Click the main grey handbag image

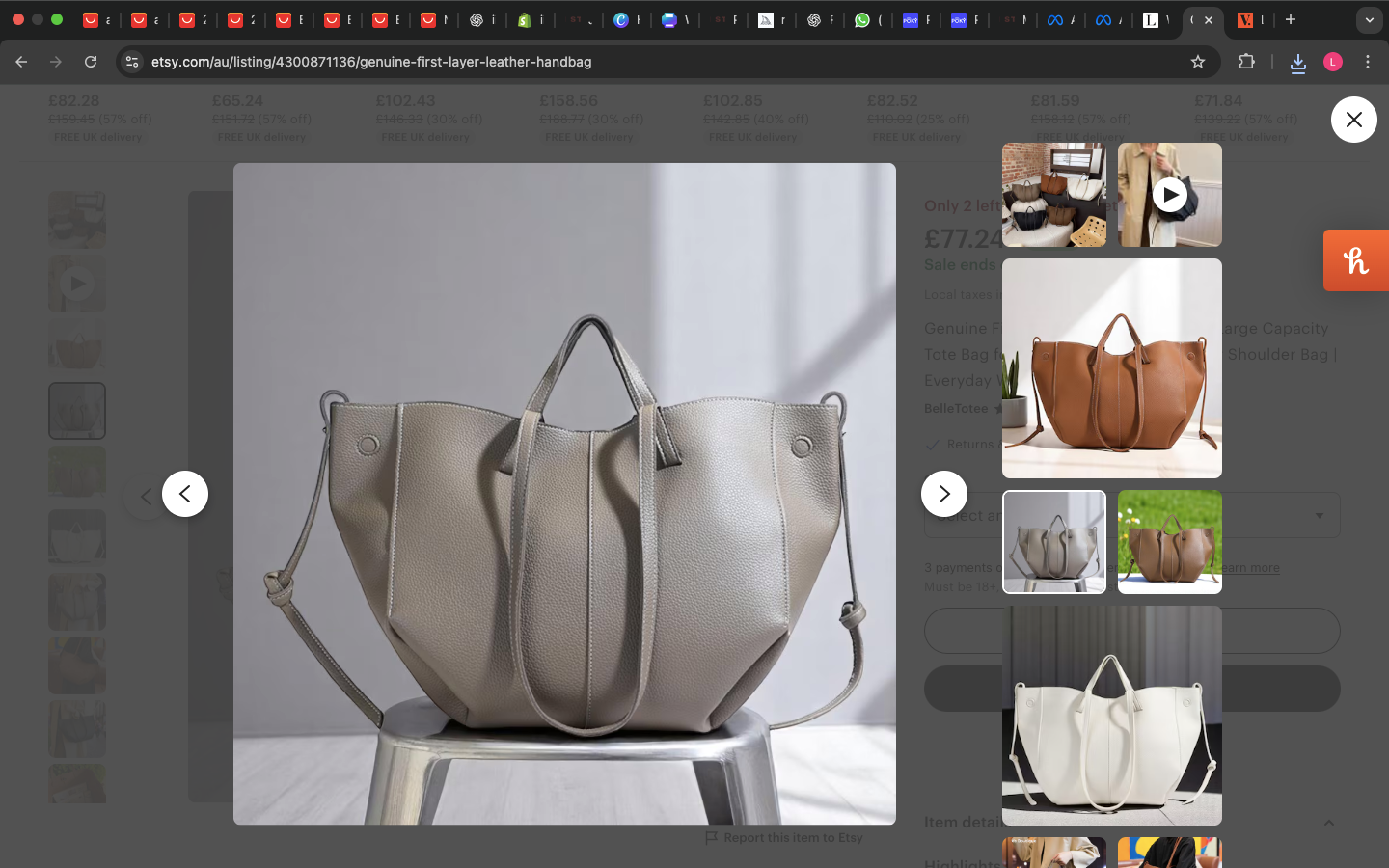(x=564, y=494)
